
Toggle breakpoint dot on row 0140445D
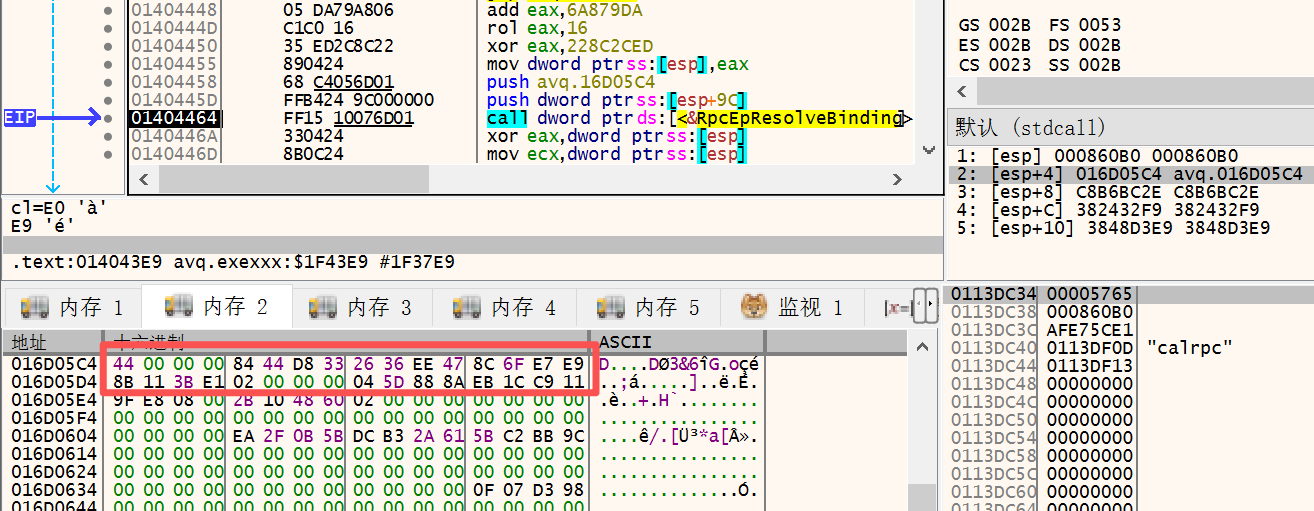point(108,100)
